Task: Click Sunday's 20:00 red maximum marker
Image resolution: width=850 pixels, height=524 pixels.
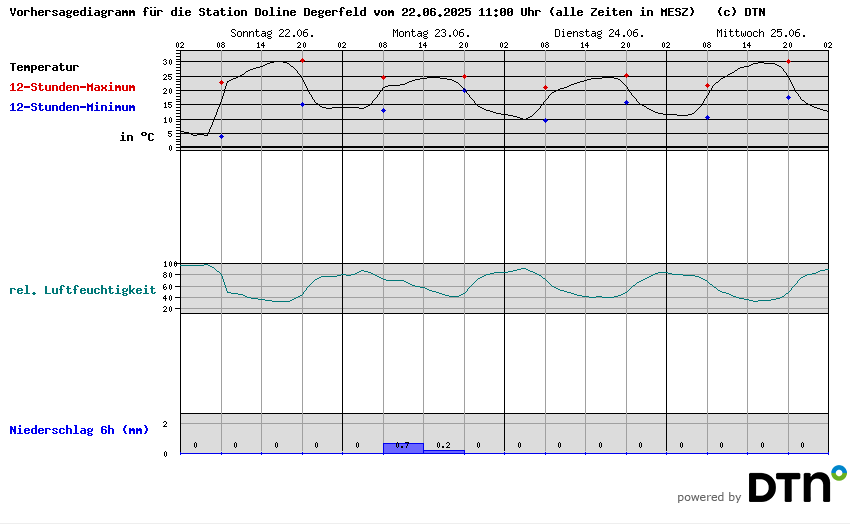Action: (x=302, y=60)
